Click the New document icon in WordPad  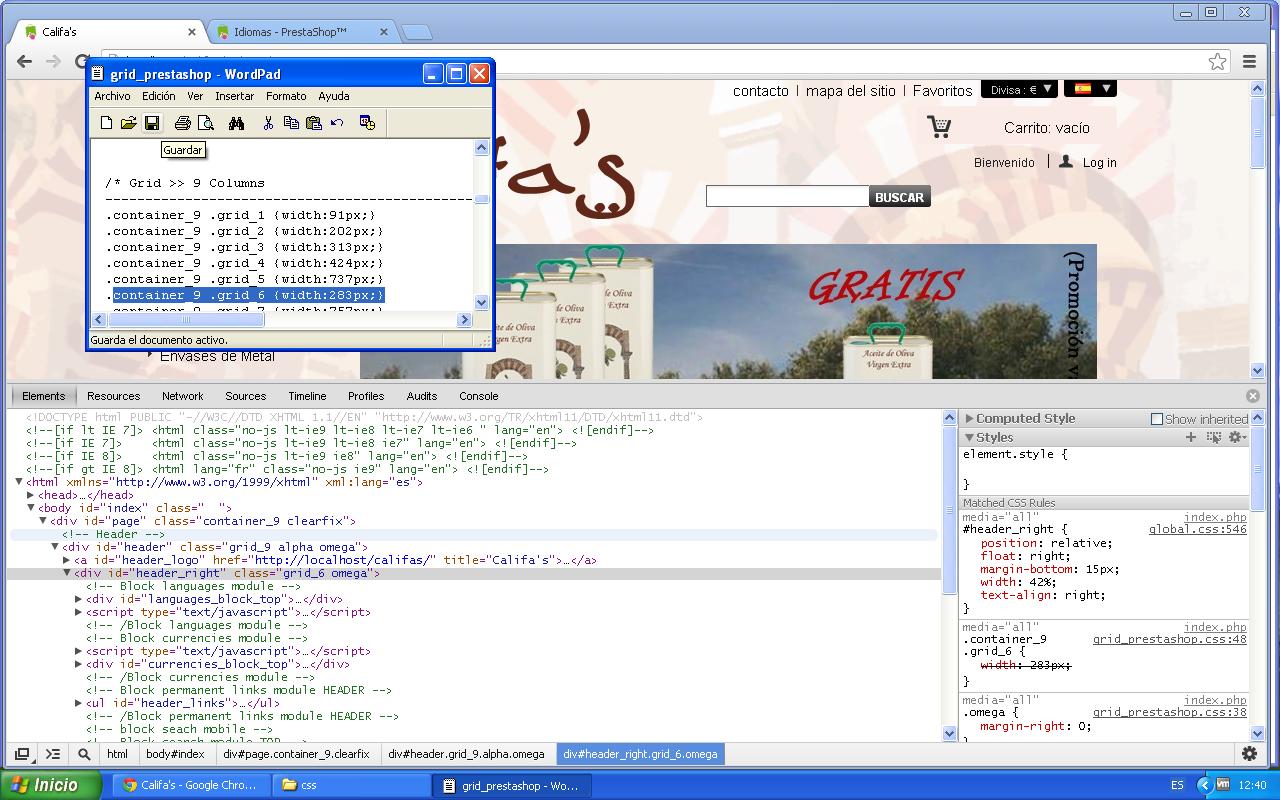[x=106, y=123]
